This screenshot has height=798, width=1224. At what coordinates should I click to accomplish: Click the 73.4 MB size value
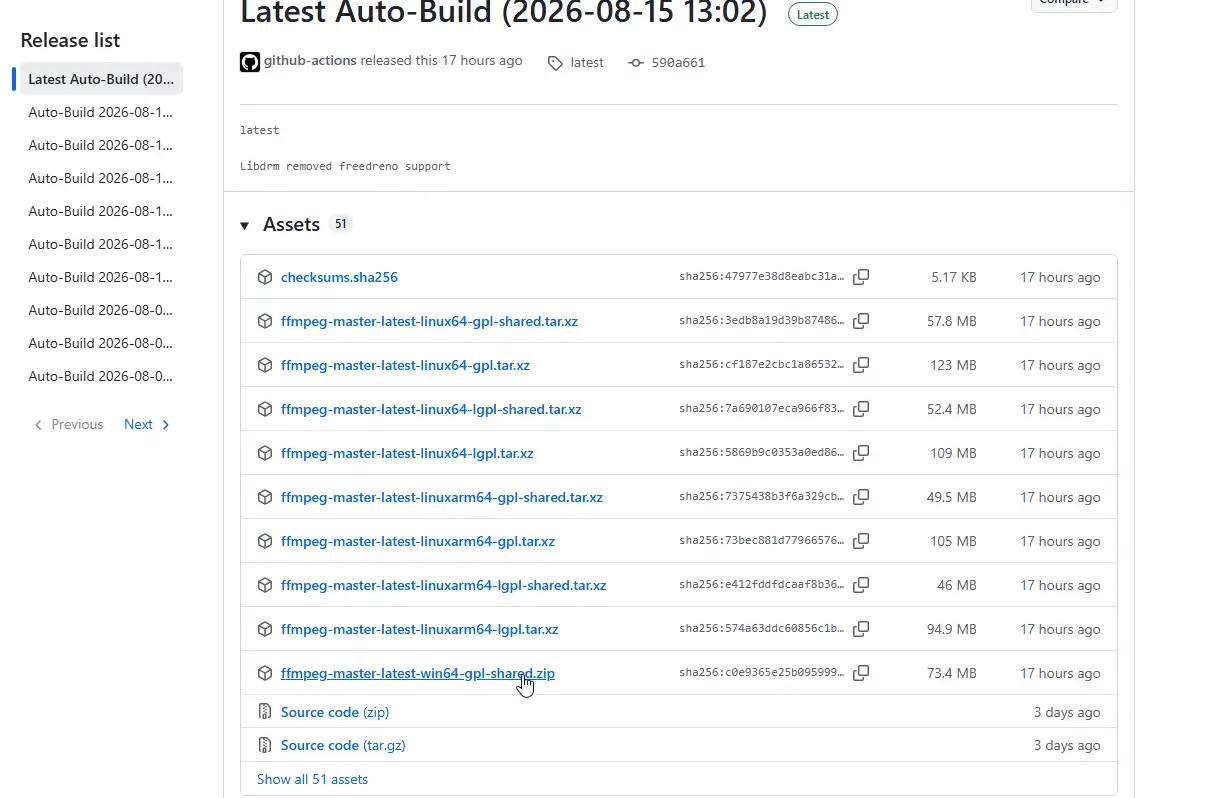pyautogui.click(x=951, y=673)
